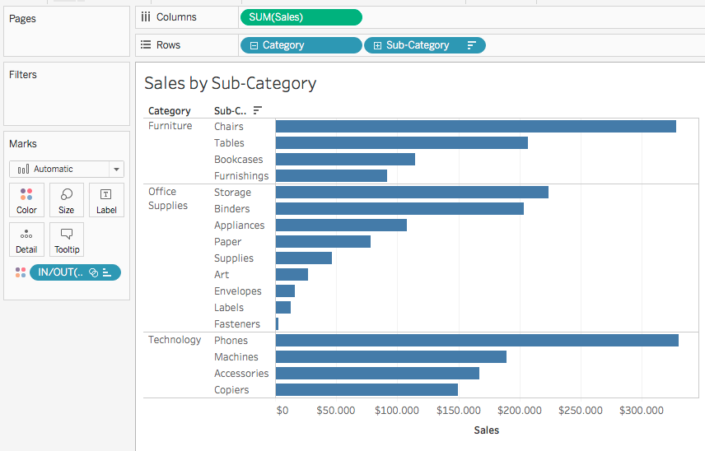Open the Label marks card

point(106,200)
